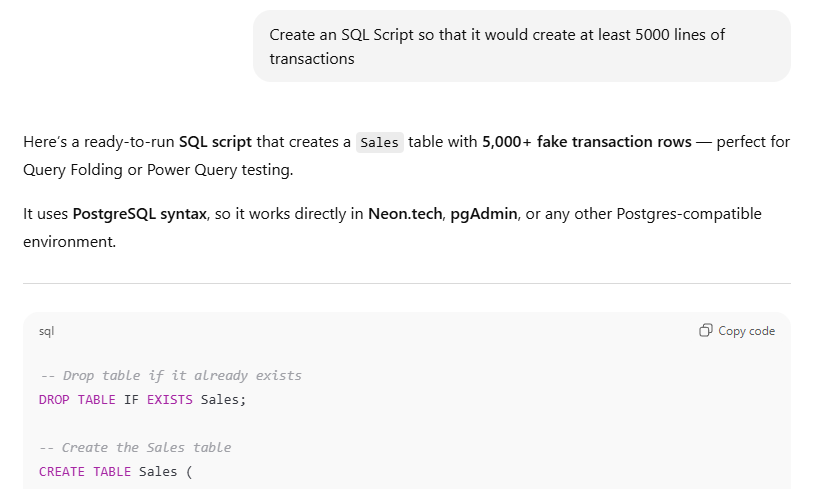Viewport: 818px width, 489px height.
Task: Click the Copy code clipboard icon
Action: click(x=706, y=331)
